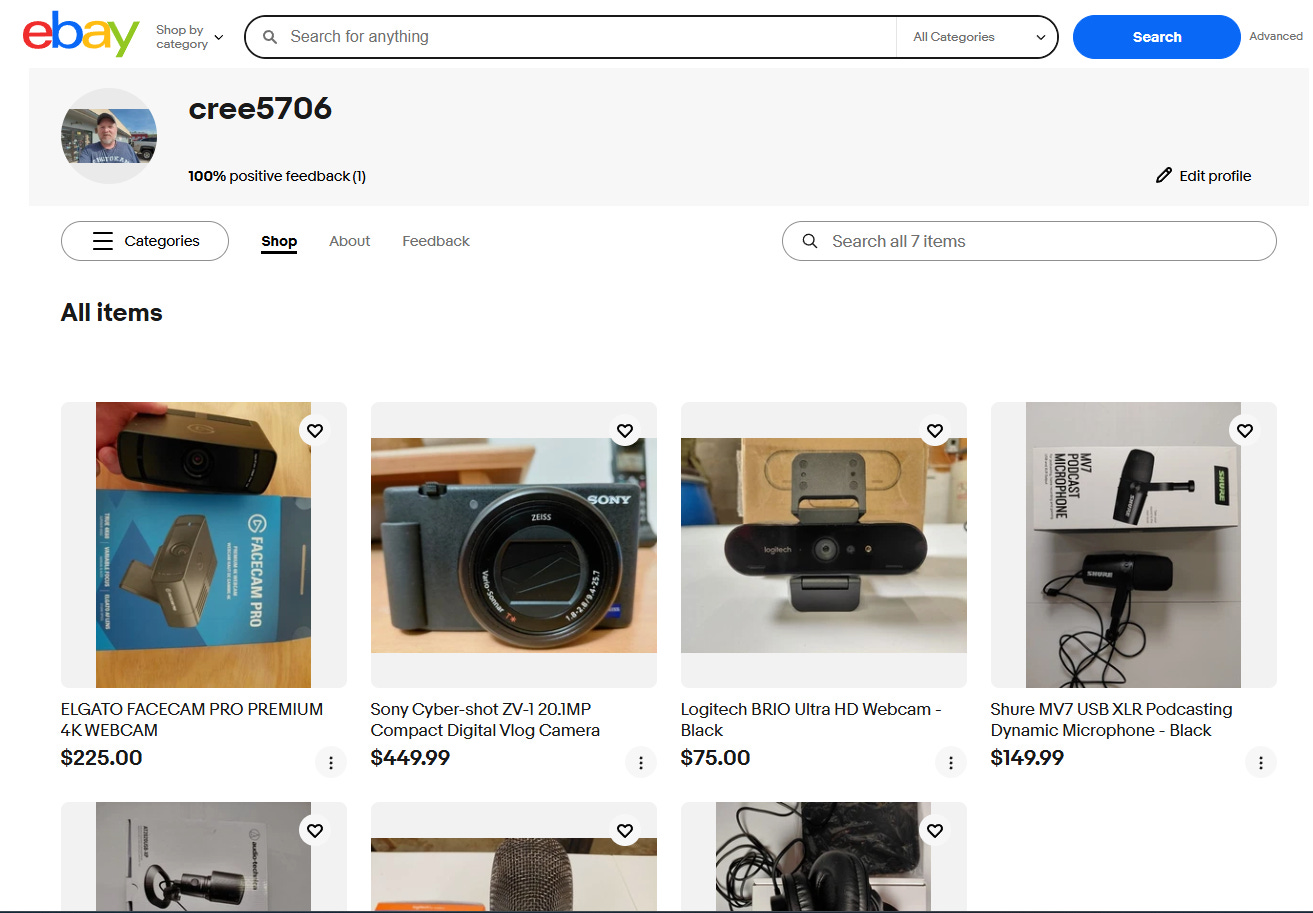
Task: Switch to the About tab
Action: (350, 241)
